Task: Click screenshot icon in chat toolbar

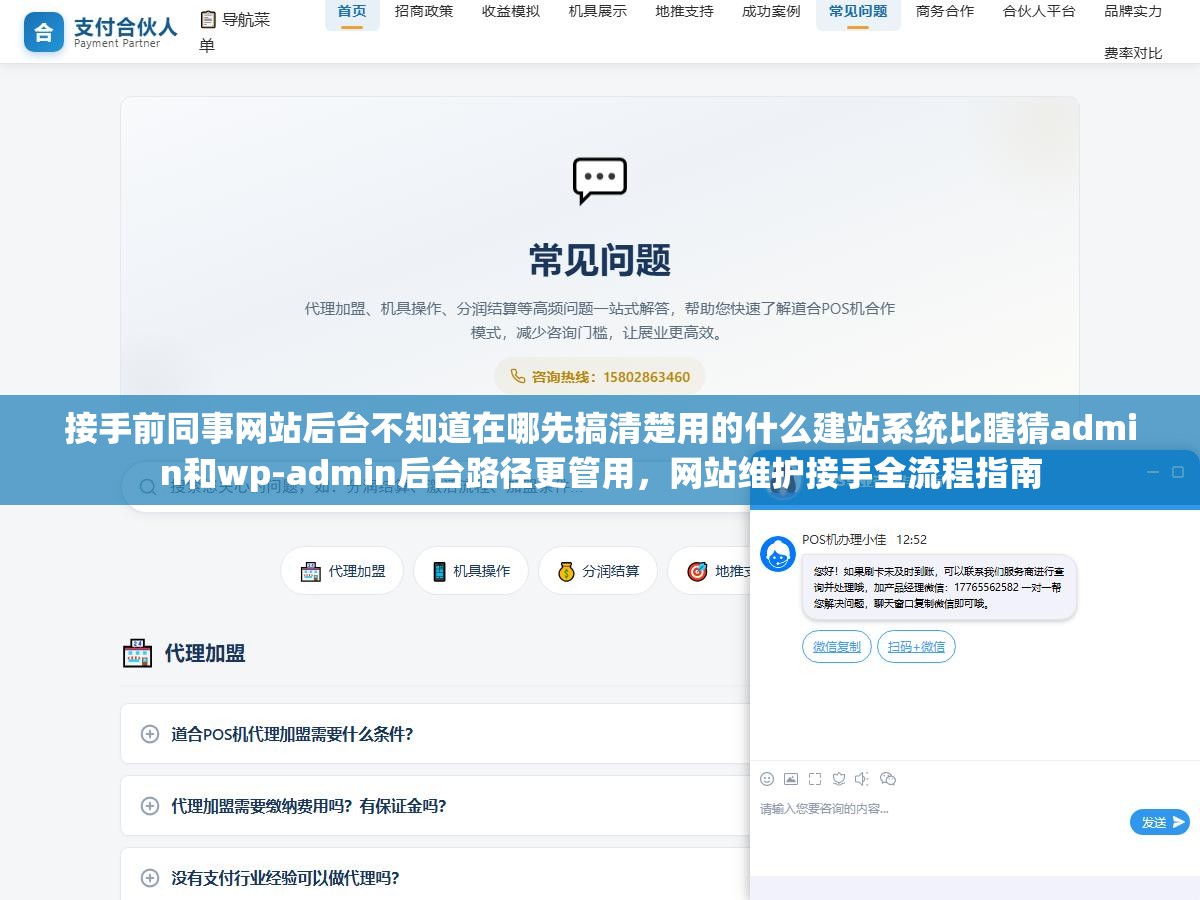Action: point(815,778)
